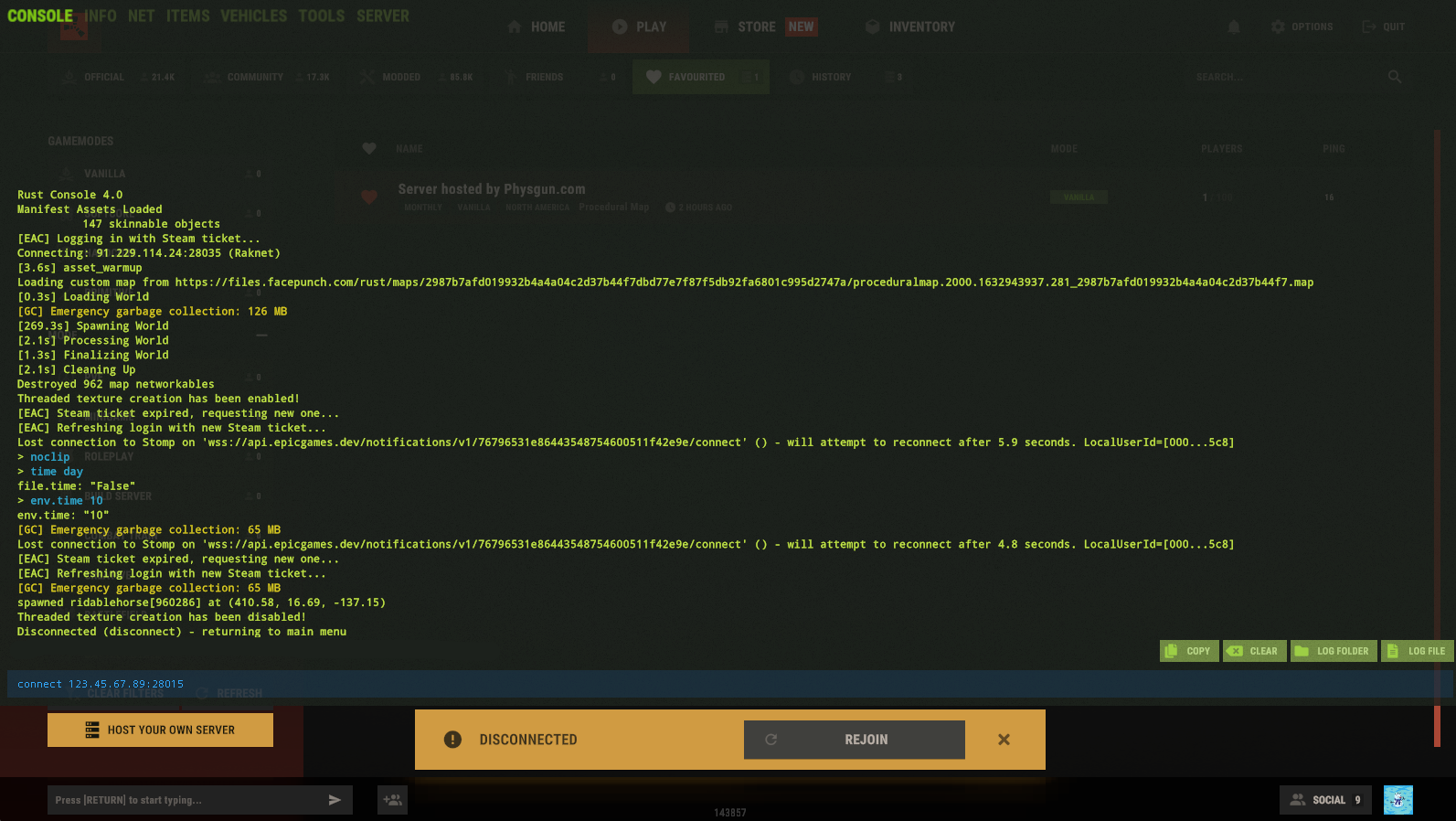Open the Log File
Viewport: 1456px width, 821px height.
tap(1417, 651)
